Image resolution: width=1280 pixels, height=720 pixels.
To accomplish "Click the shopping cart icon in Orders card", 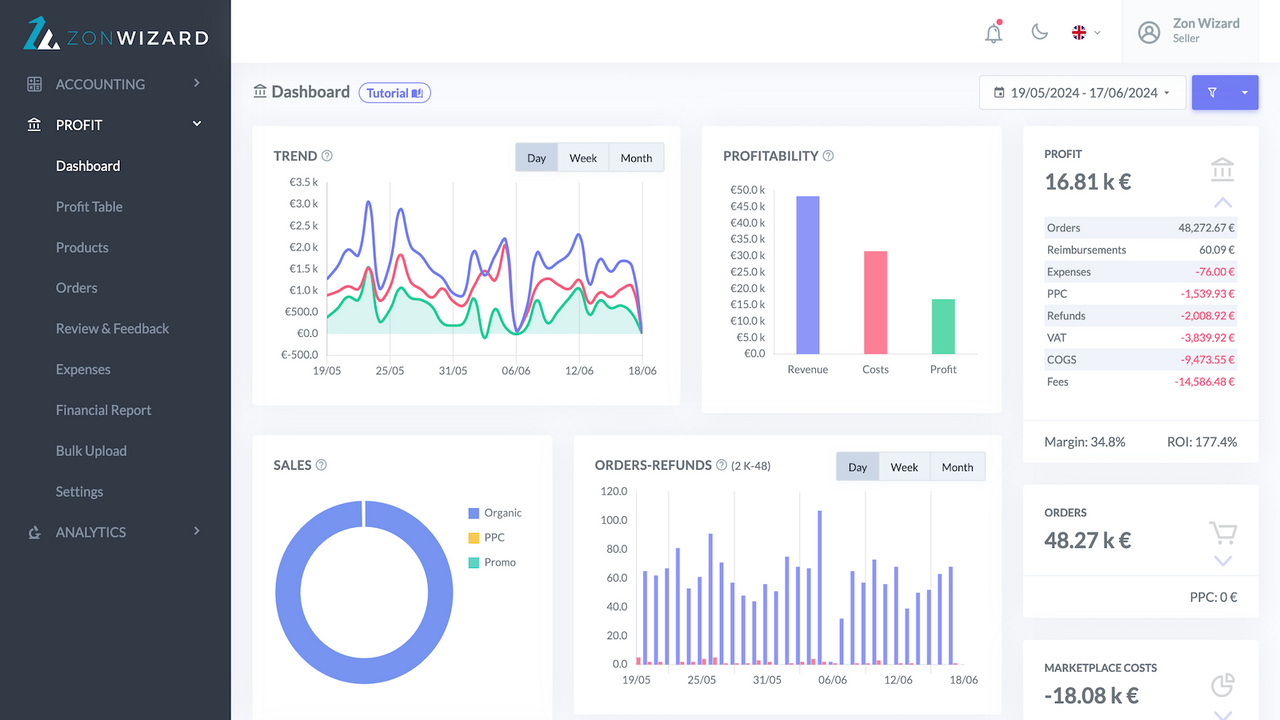I will click(1222, 532).
